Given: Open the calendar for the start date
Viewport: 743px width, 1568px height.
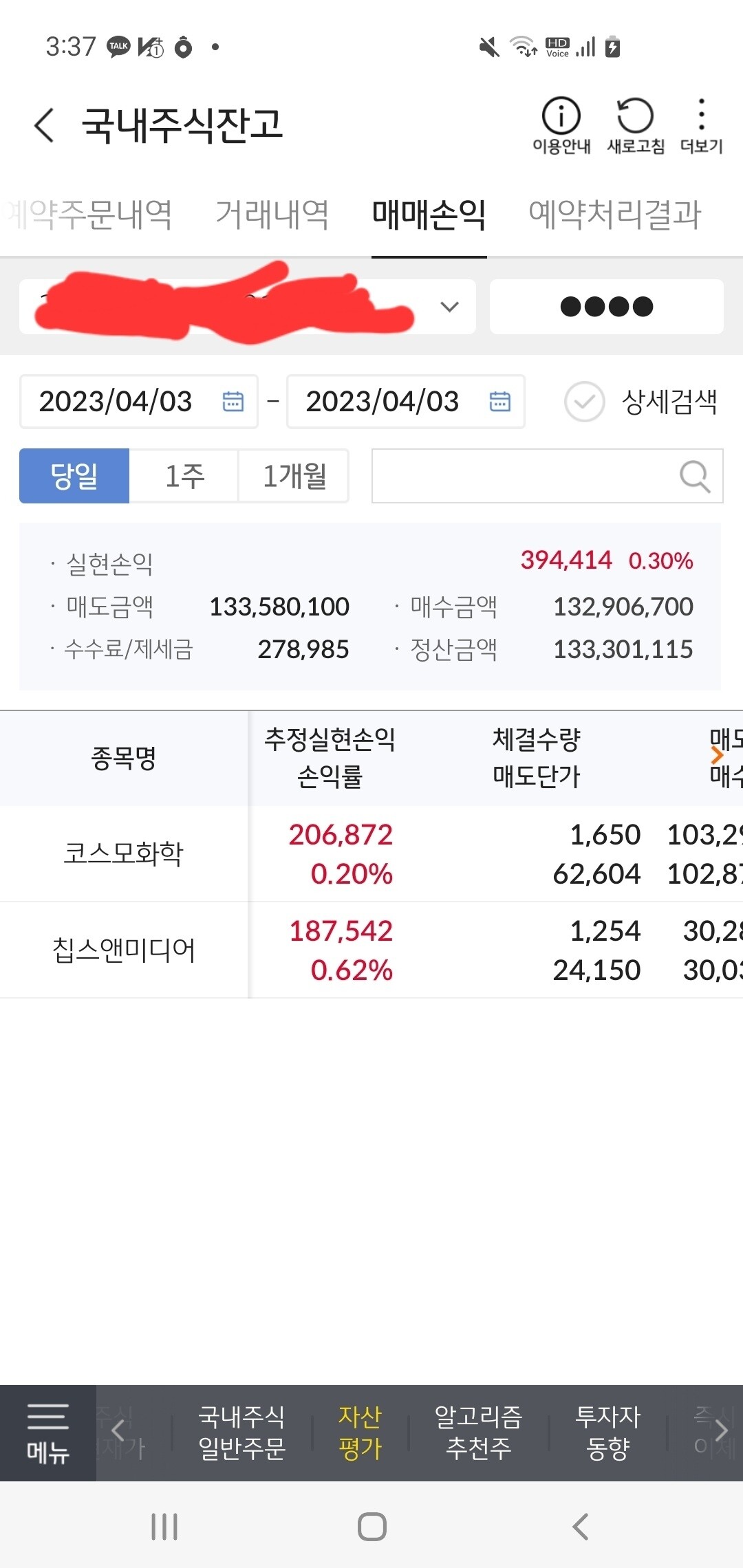Looking at the screenshot, I should tap(233, 401).
